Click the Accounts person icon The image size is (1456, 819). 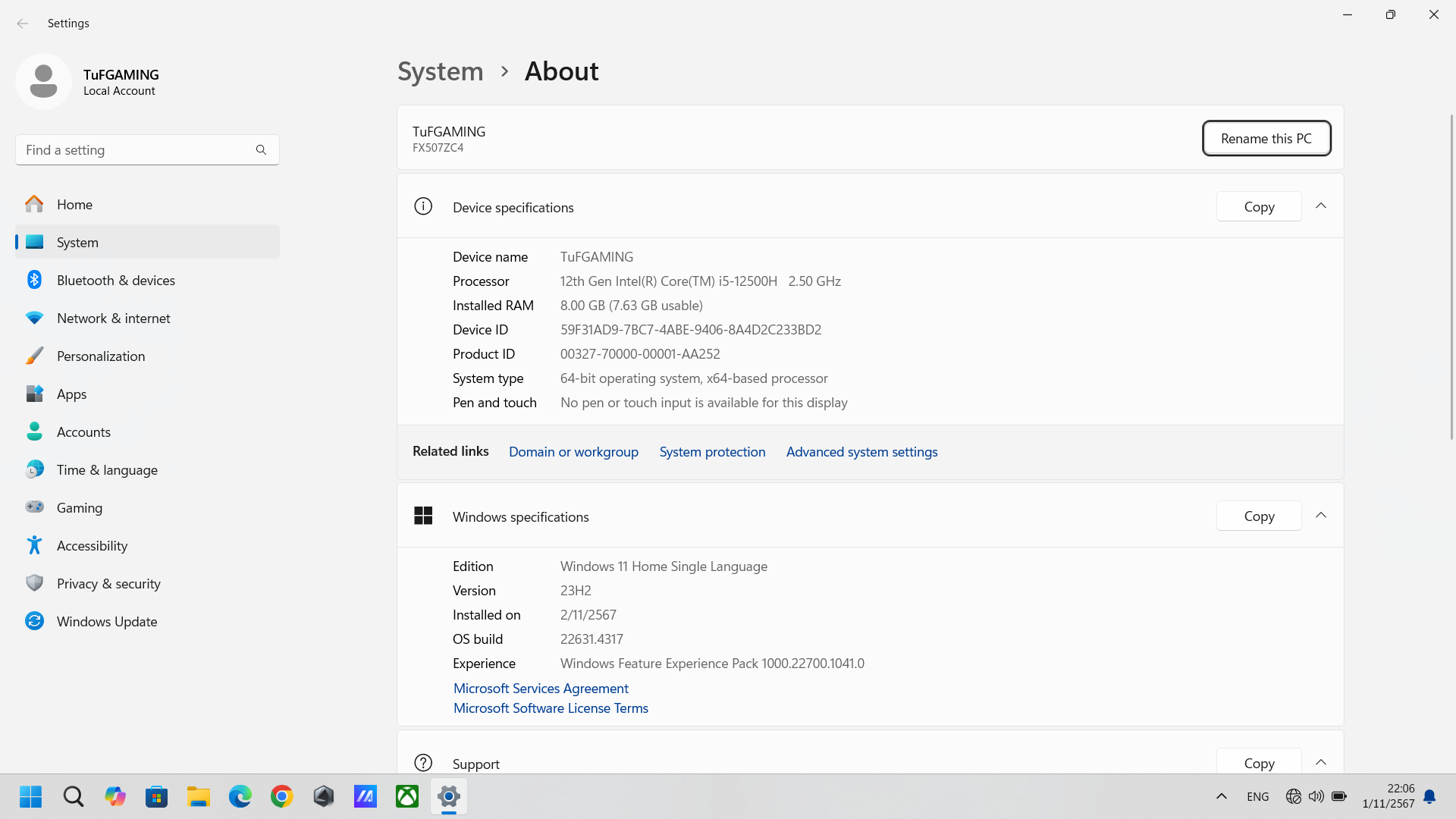tap(34, 431)
